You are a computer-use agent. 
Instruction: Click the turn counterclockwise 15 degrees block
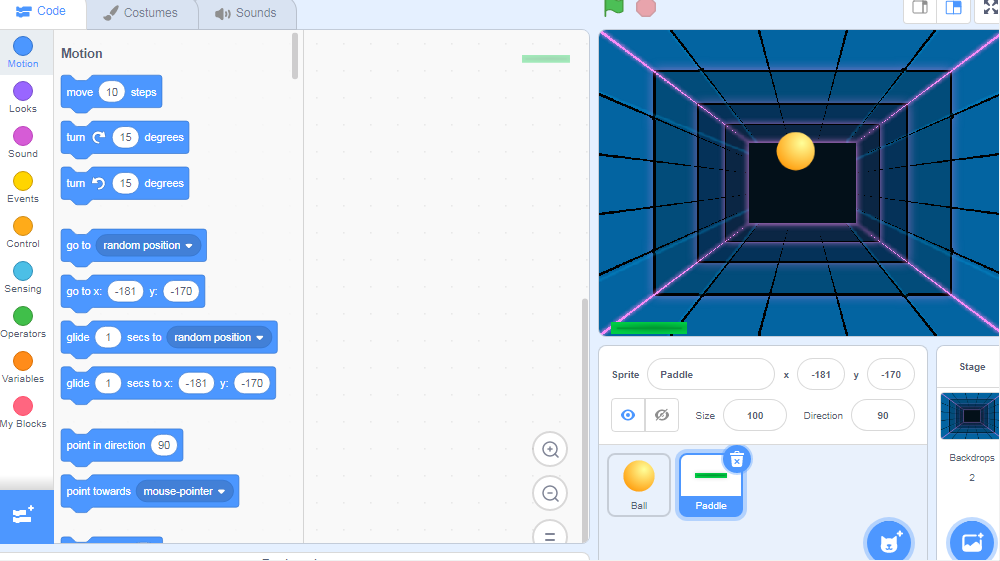(x=75, y=184)
